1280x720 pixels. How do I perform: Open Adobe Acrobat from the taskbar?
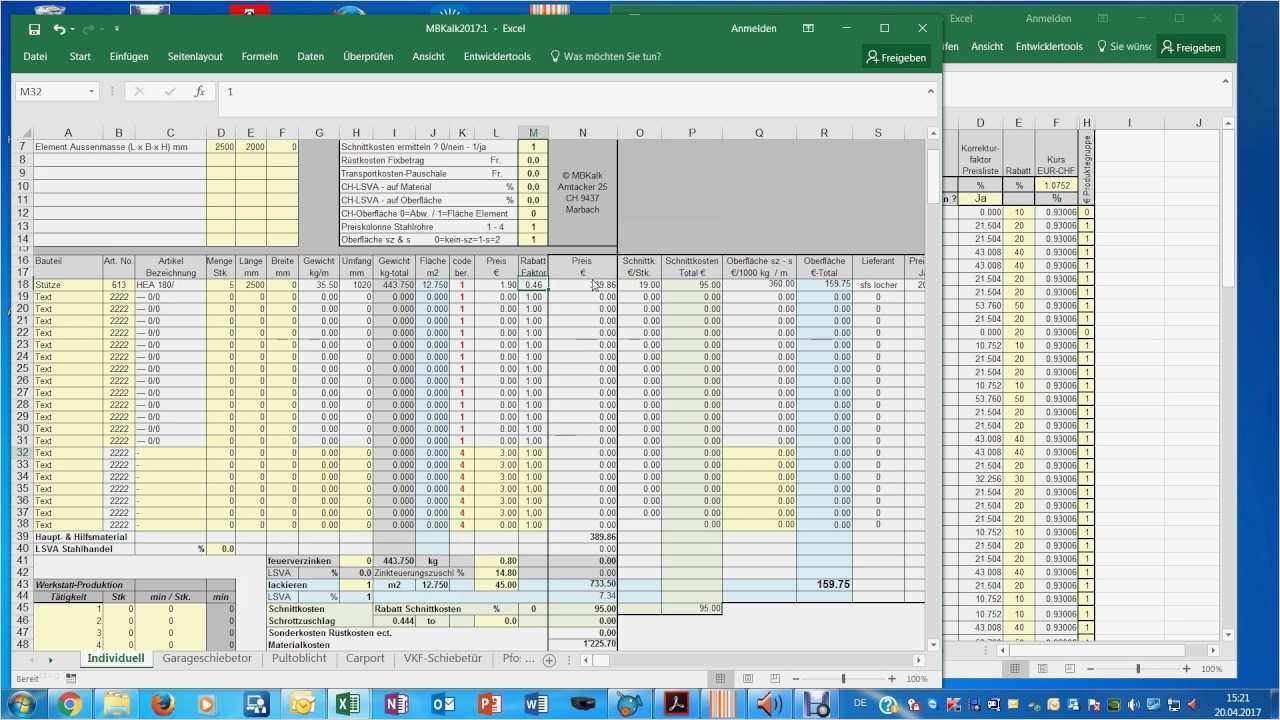pyautogui.click(x=676, y=704)
